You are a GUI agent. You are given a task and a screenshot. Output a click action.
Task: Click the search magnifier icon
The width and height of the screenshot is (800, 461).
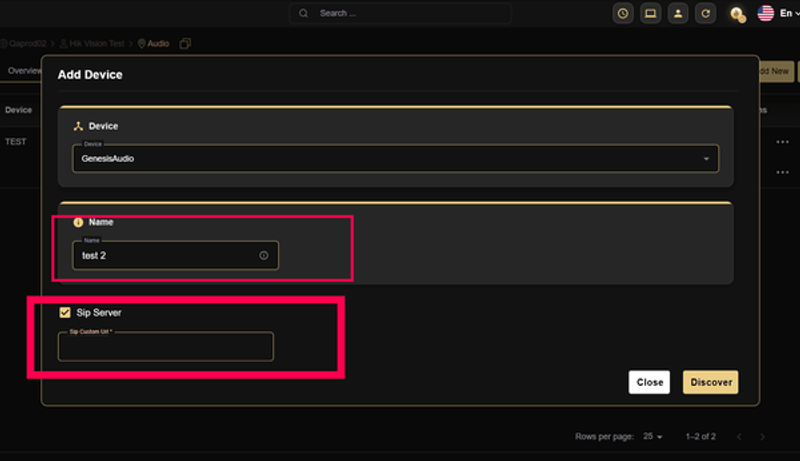304,13
